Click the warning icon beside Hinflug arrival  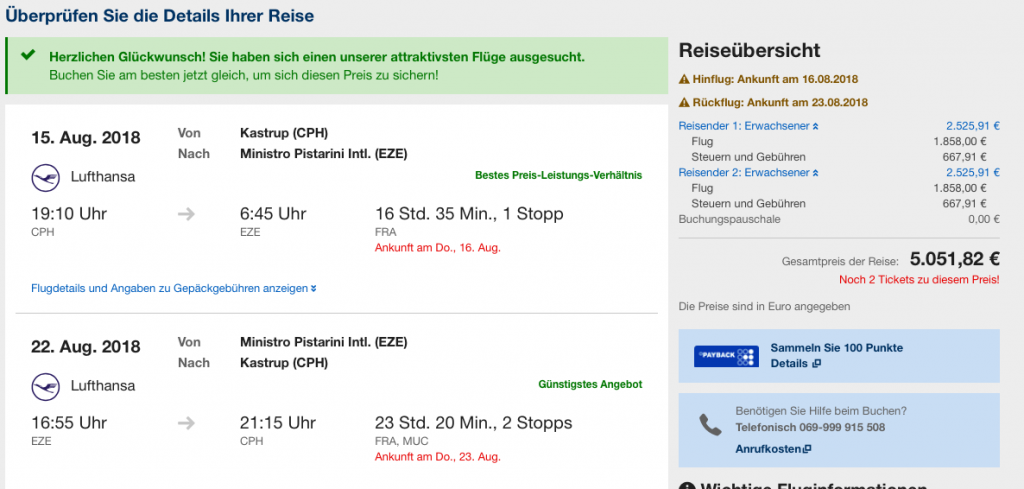[684, 79]
